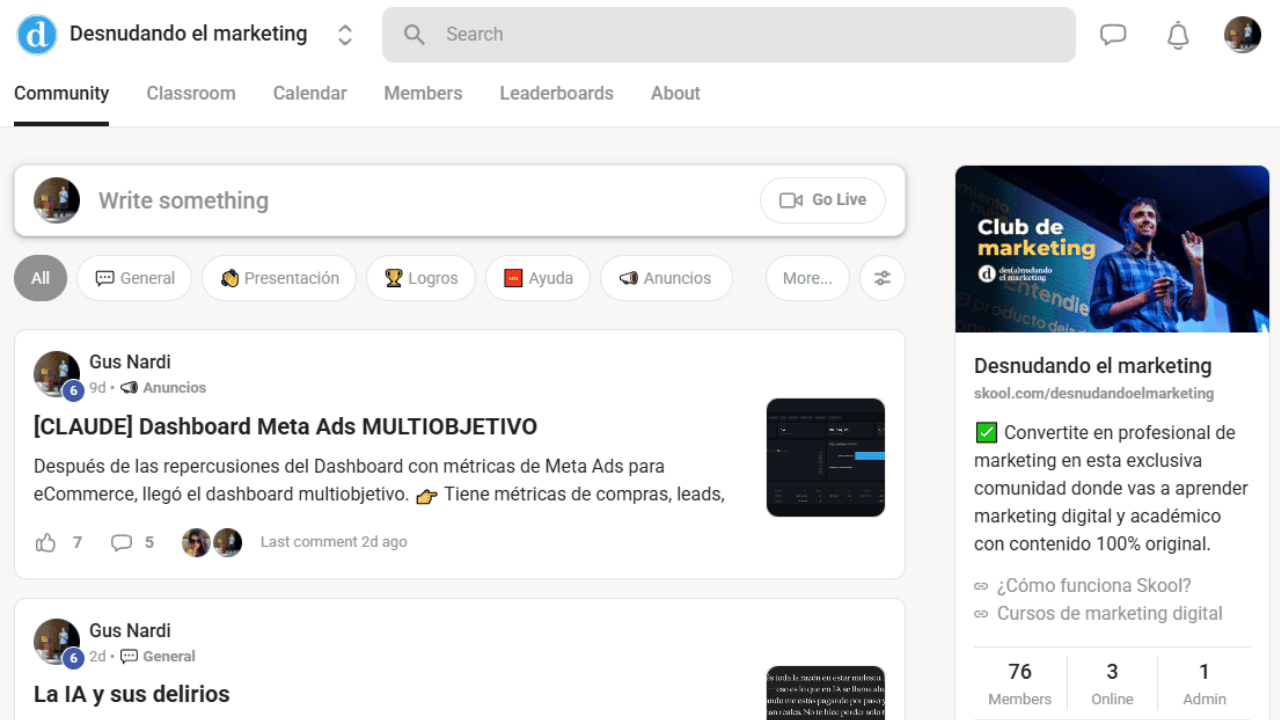Open the La IA y sus delirios post
Image resolution: width=1280 pixels, height=720 pixels.
point(131,694)
